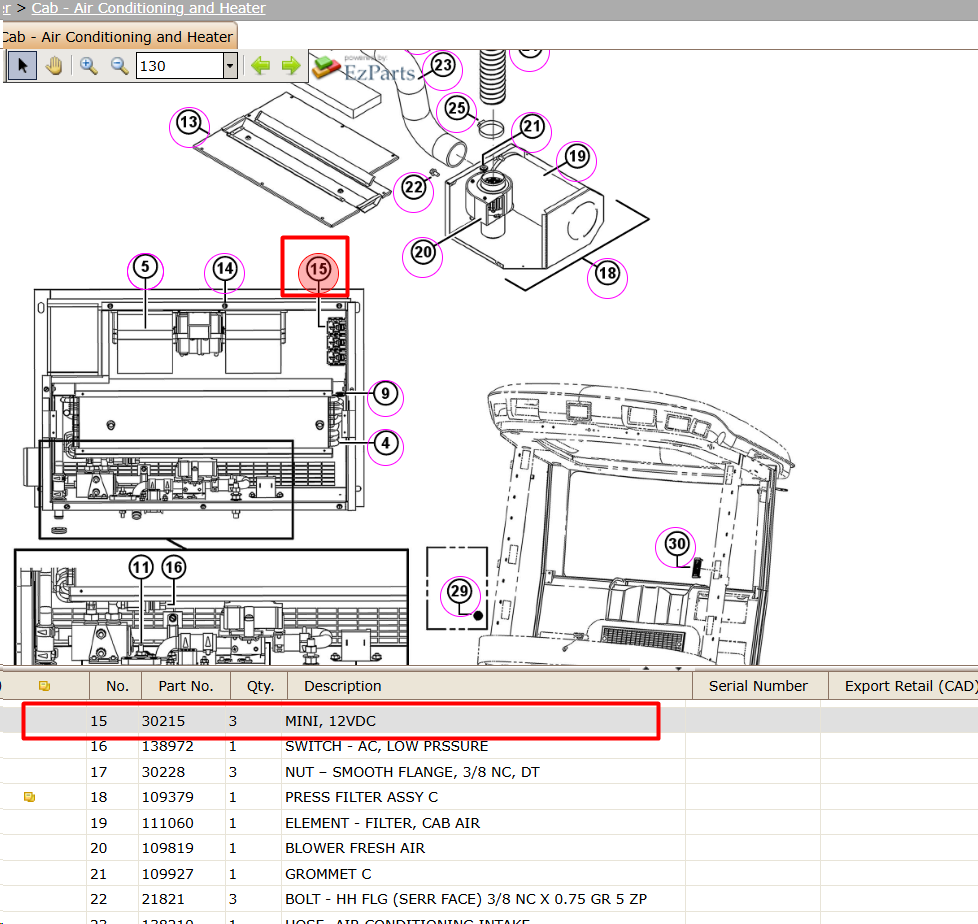Screen dimensions: 978x924
Task: Go to previous diagram with left arrow
Action: coord(261,65)
